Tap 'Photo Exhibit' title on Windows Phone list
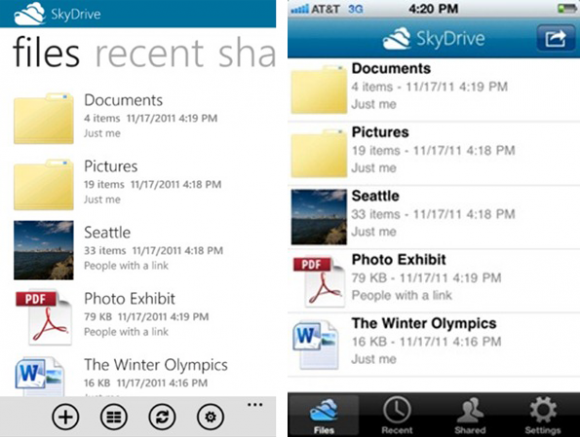 coord(129,299)
